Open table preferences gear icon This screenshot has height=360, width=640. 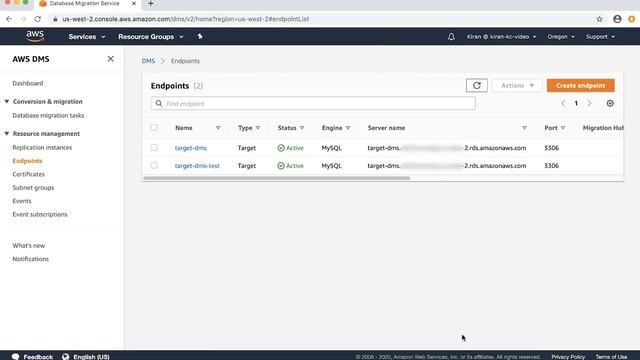click(610, 104)
